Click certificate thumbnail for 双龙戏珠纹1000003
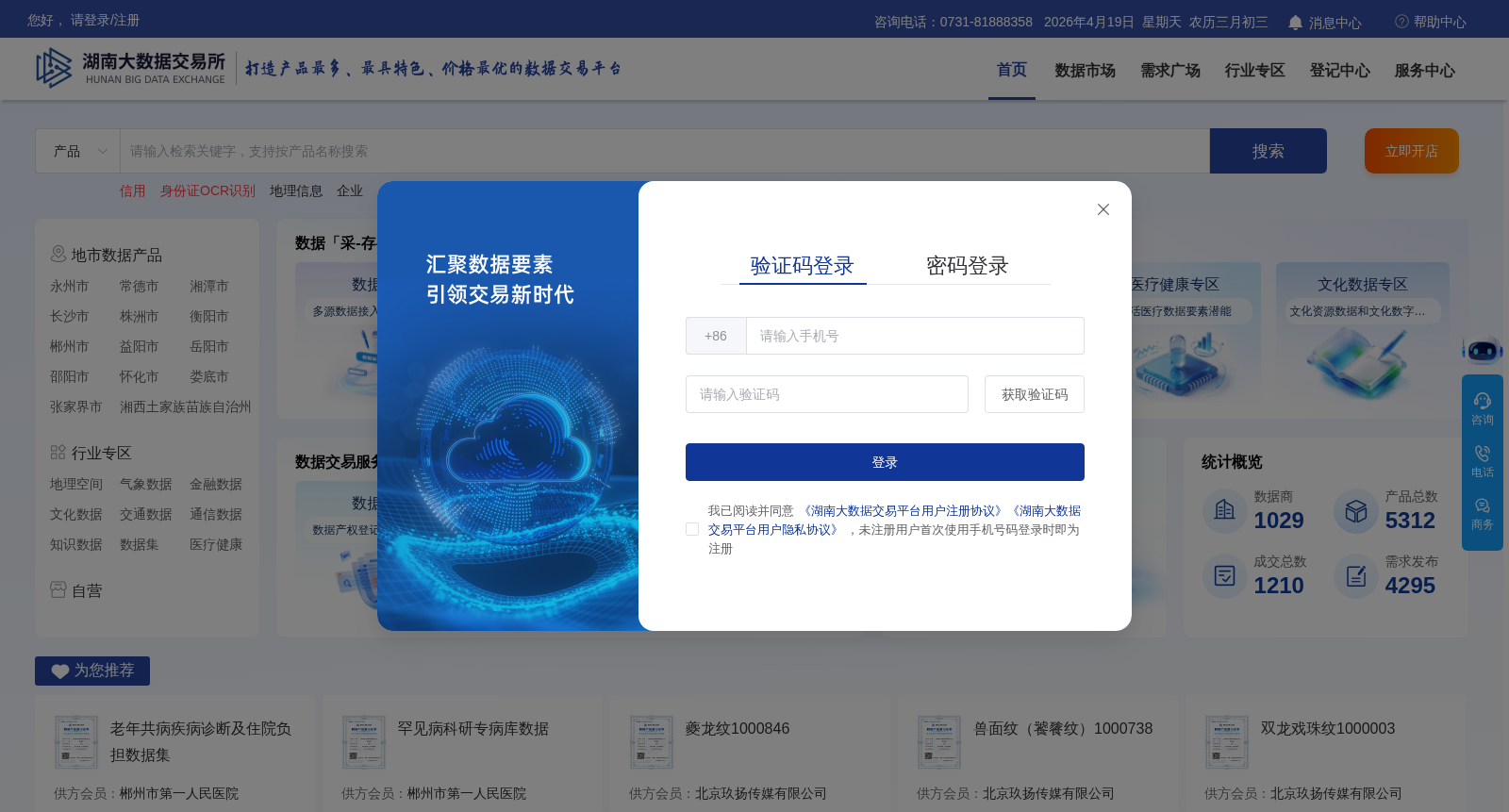Image resolution: width=1509 pixels, height=812 pixels. [1227, 741]
